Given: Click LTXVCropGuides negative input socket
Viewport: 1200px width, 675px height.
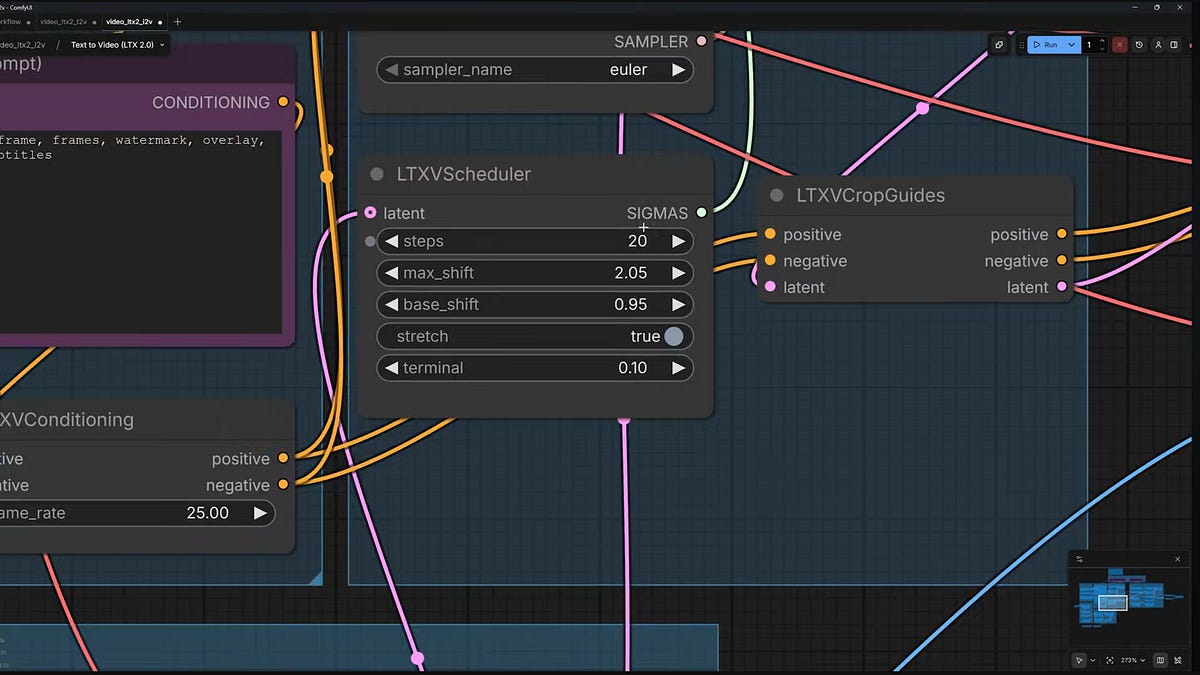Looking at the screenshot, I should click(770, 260).
